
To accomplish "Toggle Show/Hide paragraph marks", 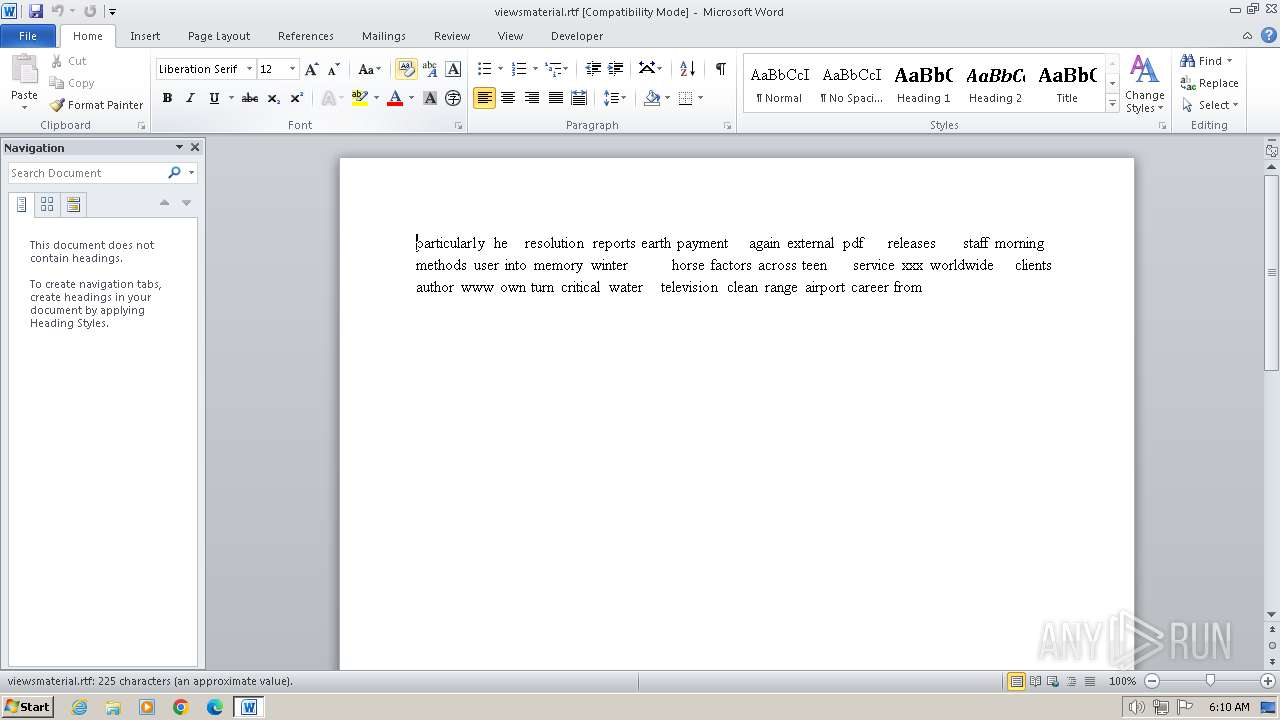I will [x=720, y=69].
